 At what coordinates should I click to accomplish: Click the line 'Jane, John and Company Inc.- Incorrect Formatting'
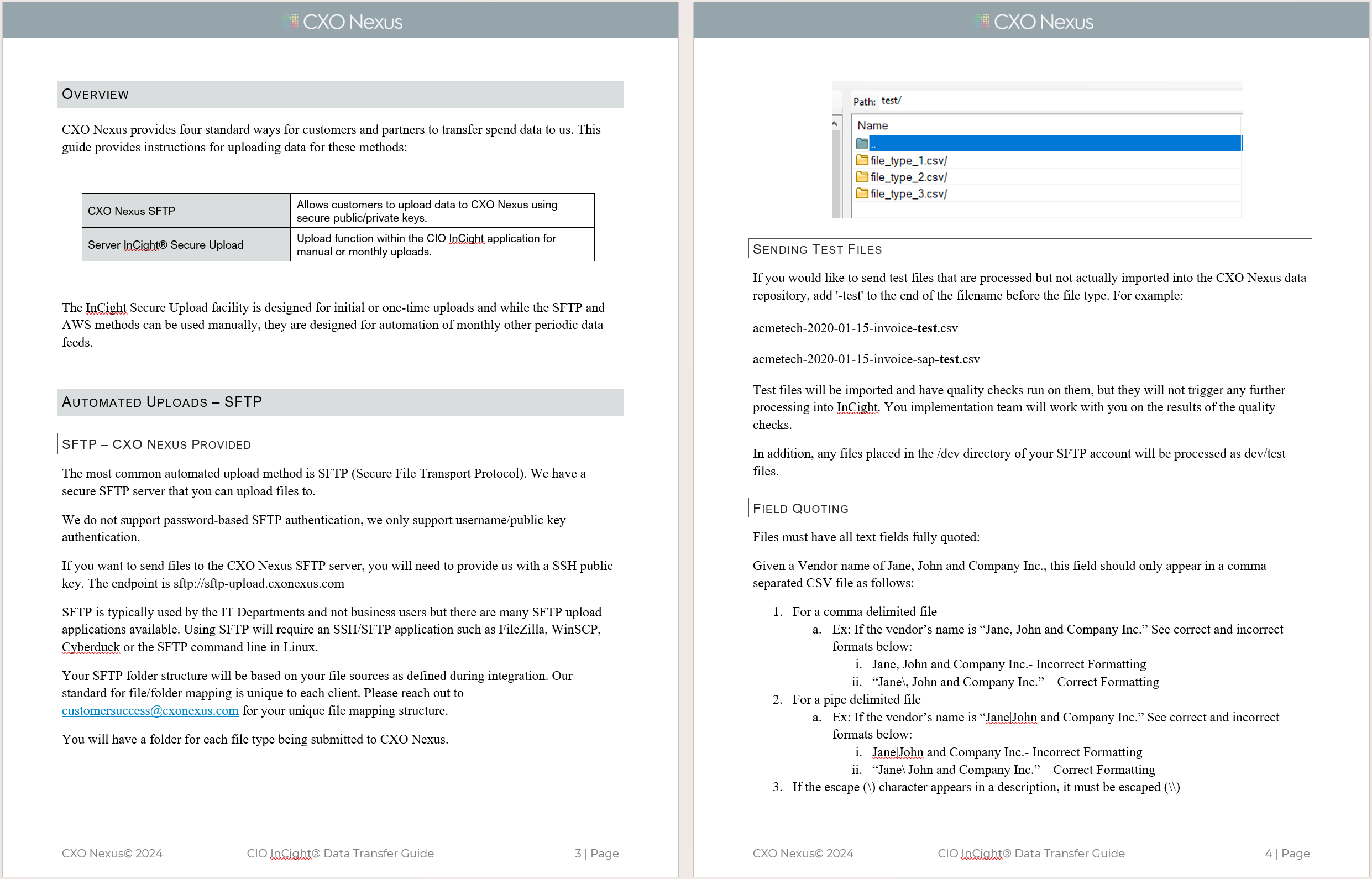(x=1009, y=665)
